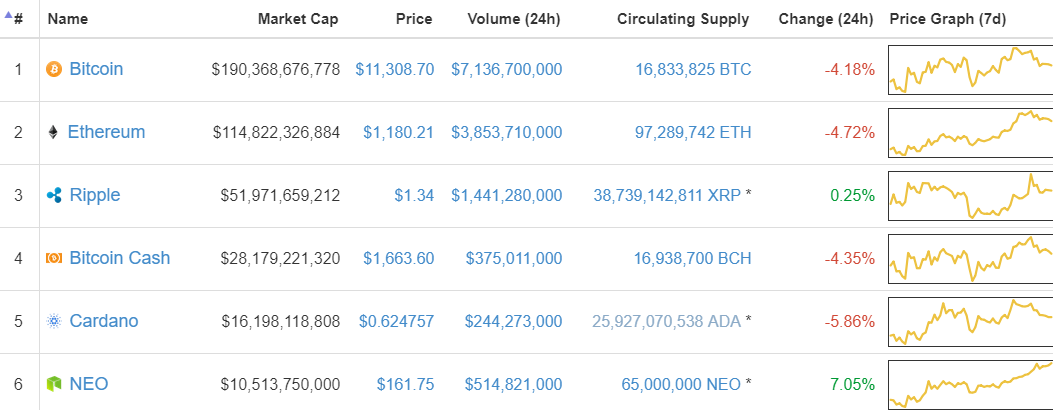Click the Ethereum diamond logo icon
The height and width of the screenshot is (410, 1053).
tap(53, 132)
